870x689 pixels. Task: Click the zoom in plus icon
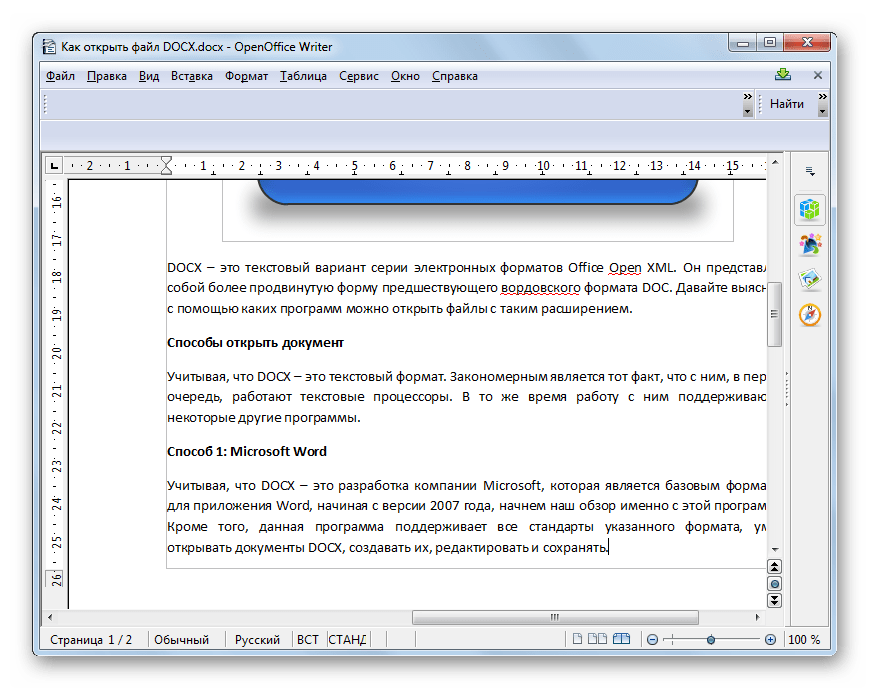click(x=770, y=640)
